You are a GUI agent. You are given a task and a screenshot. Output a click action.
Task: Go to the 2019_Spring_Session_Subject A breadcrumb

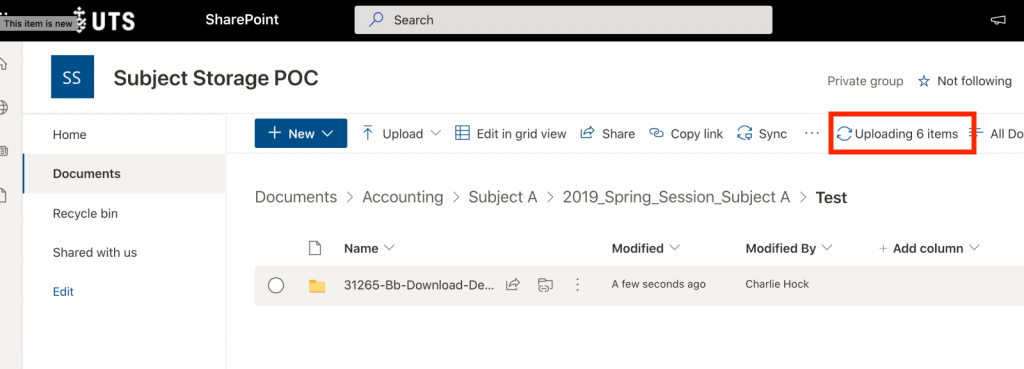click(677, 197)
